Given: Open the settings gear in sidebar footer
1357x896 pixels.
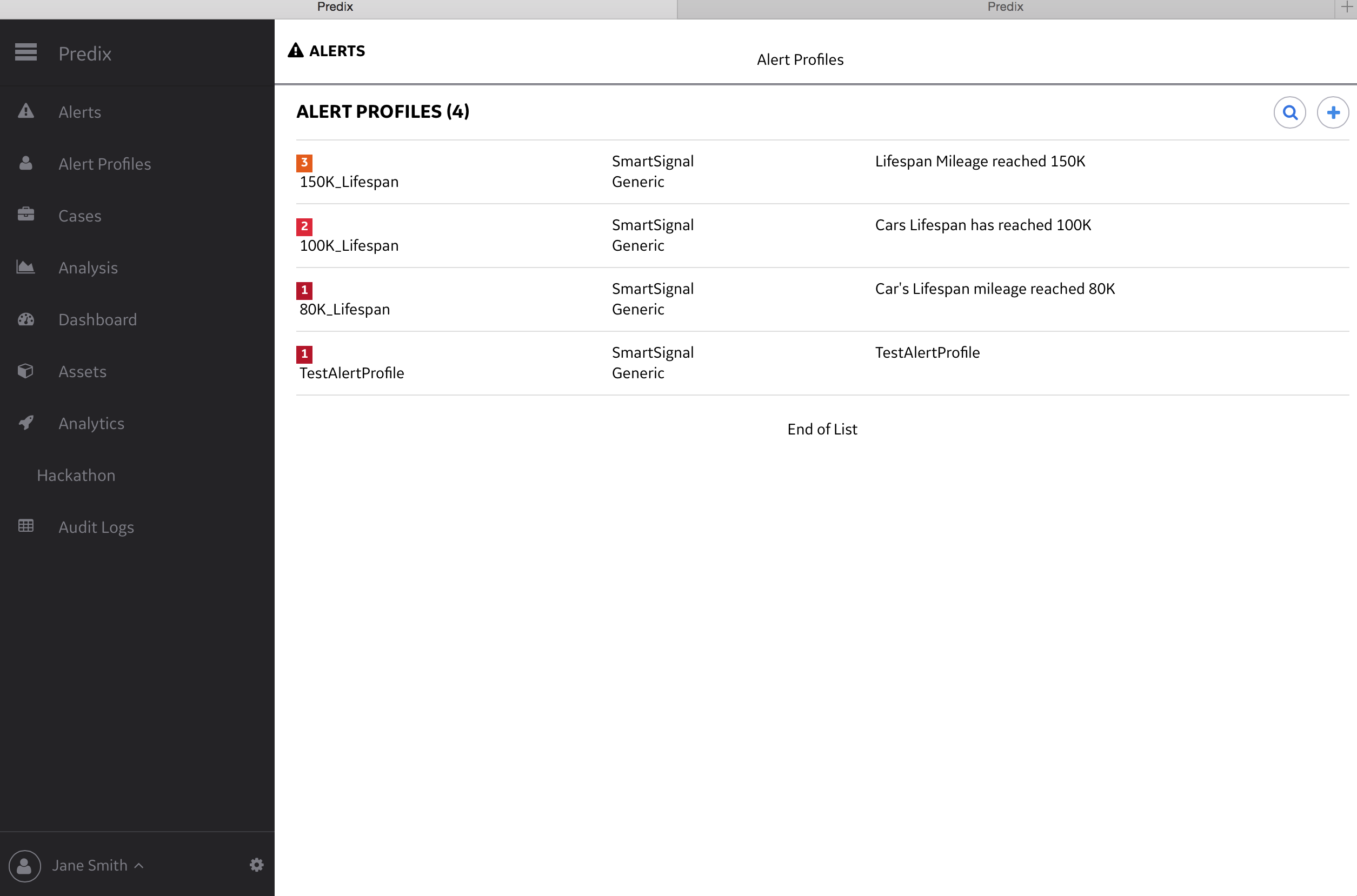Looking at the screenshot, I should pyautogui.click(x=257, y=865).
